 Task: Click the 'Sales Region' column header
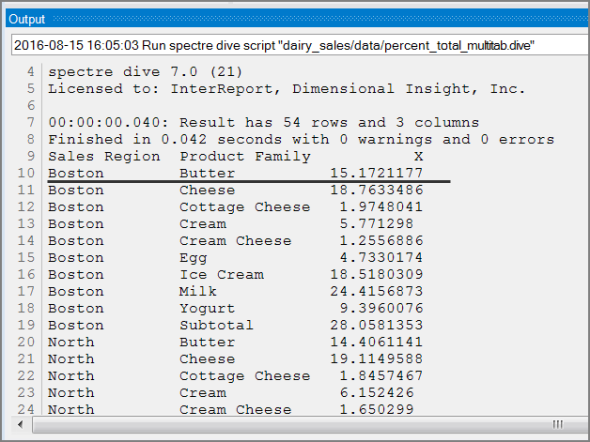click(x=104, y=156)
